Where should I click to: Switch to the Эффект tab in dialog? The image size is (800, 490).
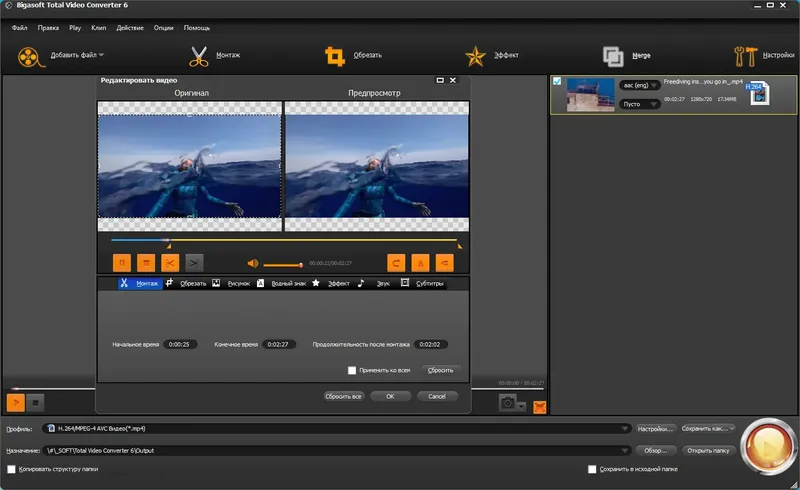(331, 283)
